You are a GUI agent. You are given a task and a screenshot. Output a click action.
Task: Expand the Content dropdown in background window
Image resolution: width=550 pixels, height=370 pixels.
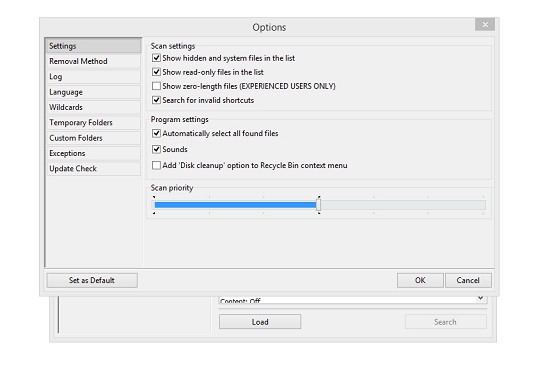481,298
